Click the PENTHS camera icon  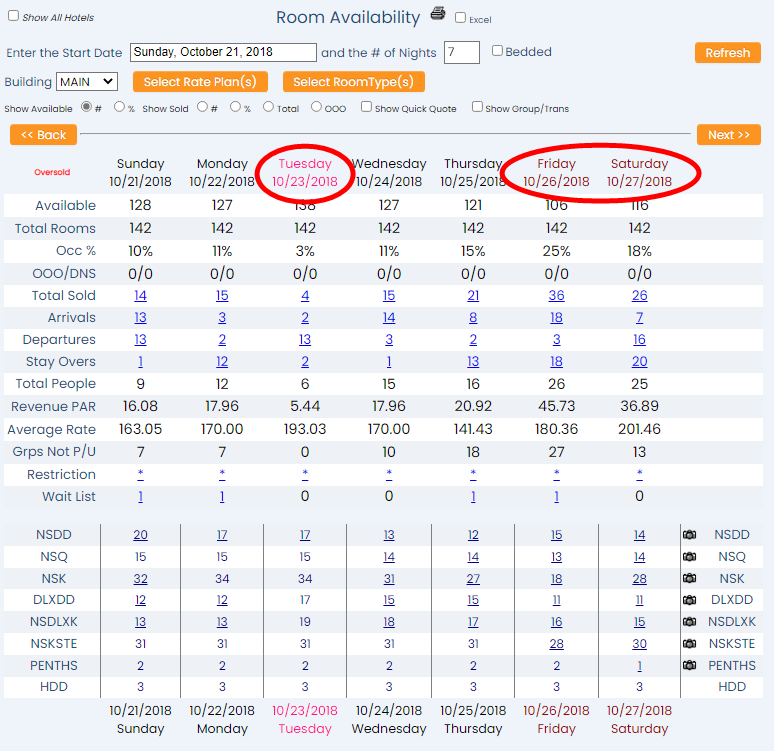[x=689, y=665]
